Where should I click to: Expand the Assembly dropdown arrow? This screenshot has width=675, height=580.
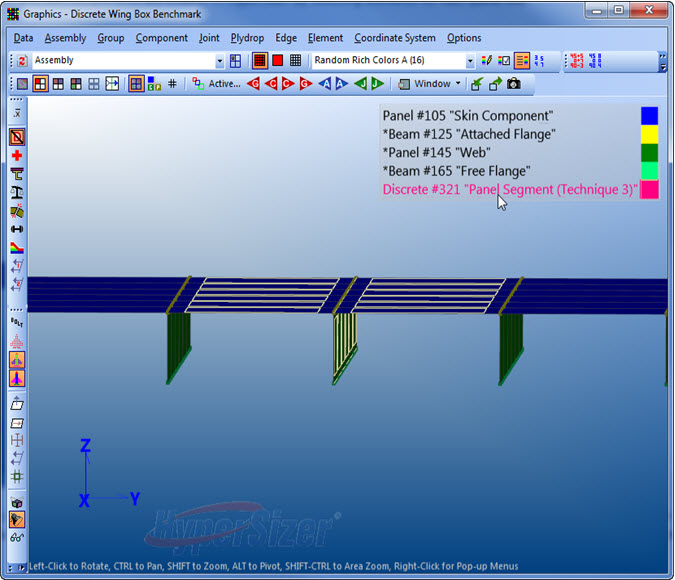click(x=220, y=61)
